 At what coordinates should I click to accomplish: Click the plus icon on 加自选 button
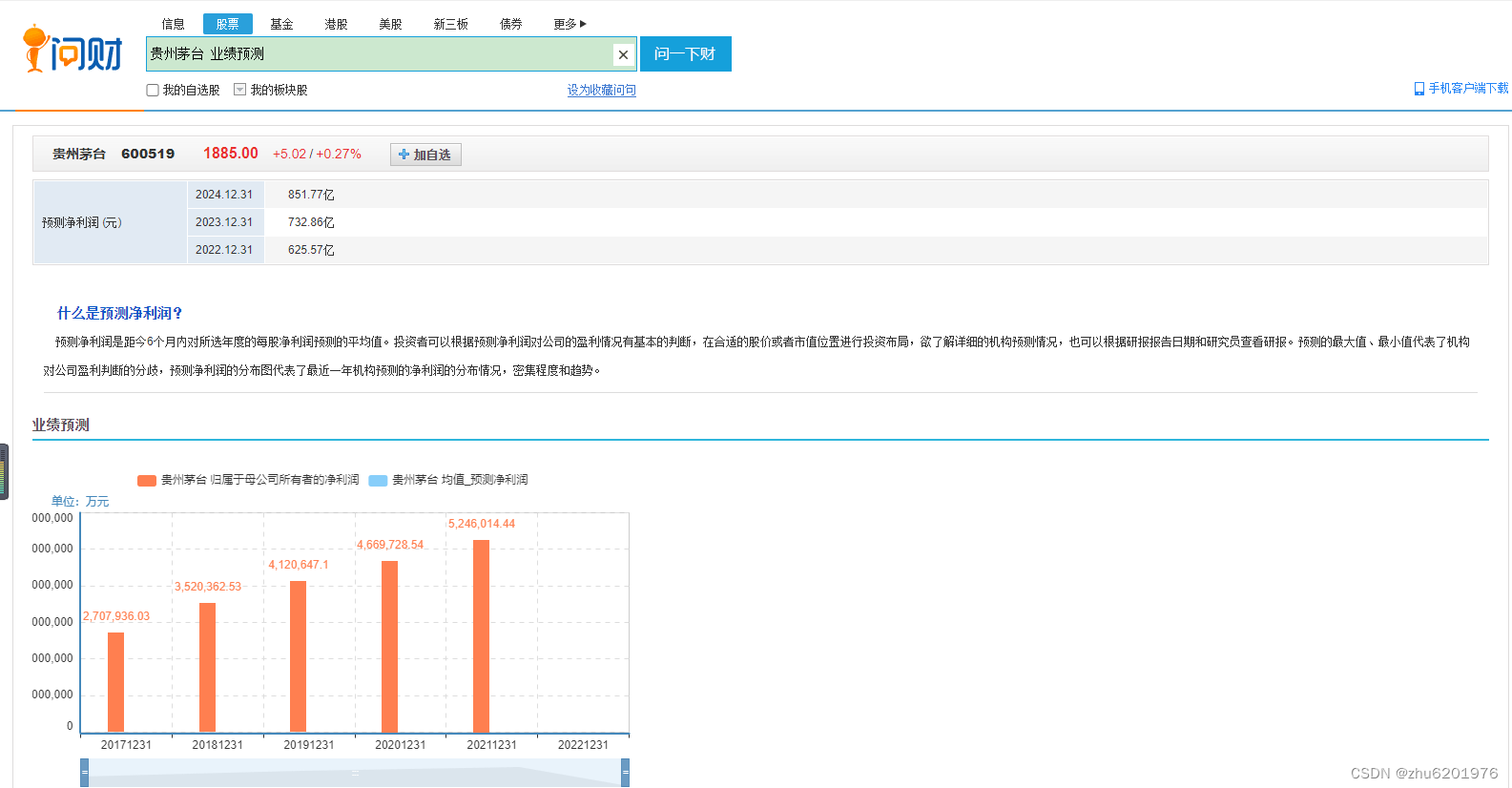pyautogui.click(x=404, y=155)
